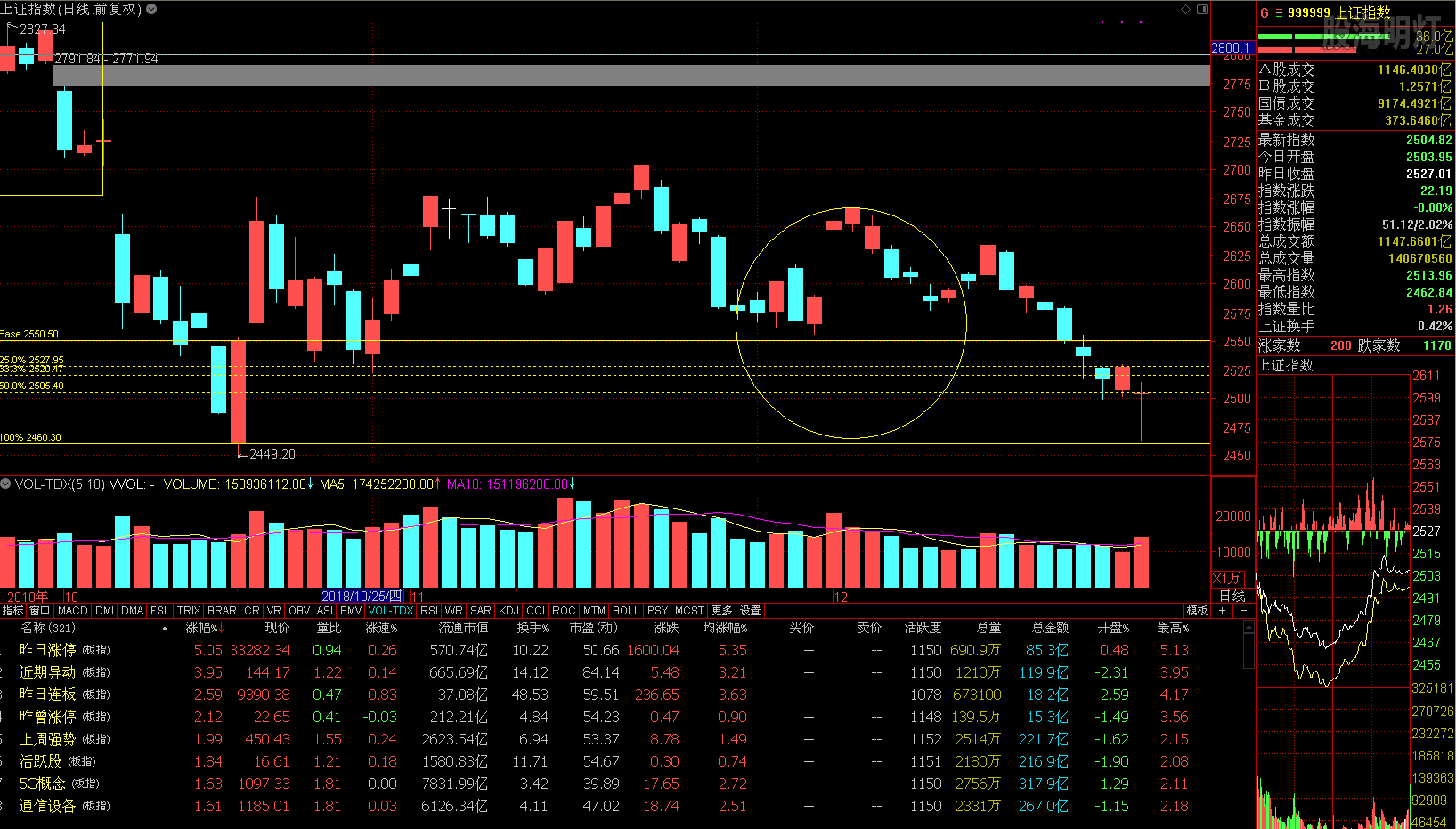Click the table scrollbar up arrow
This screenshot has height=829, width=1456.
click(x=1249, y=628)
